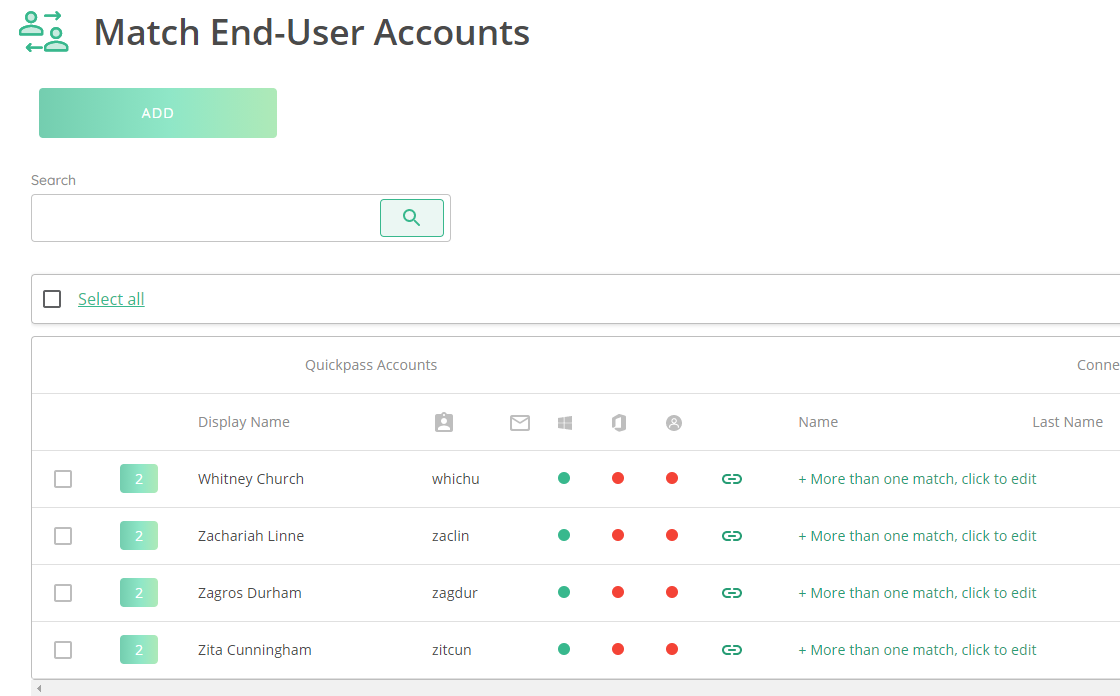Click the link icon for Zita Cunningham

(x=731, y=650)
